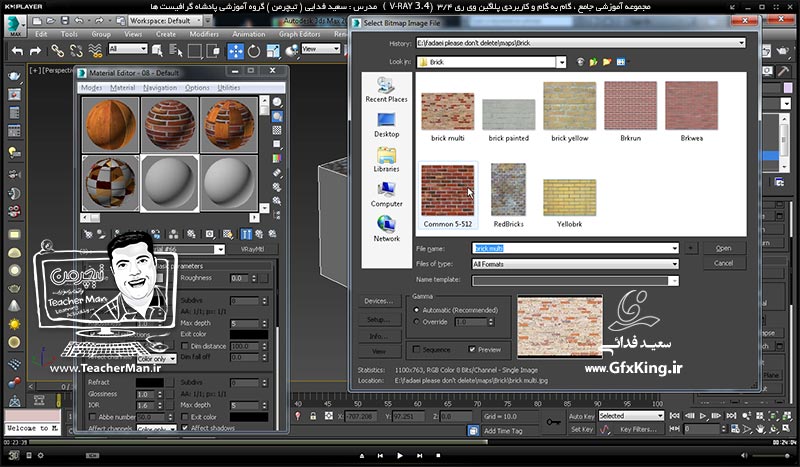Click the Set Key button
Viewport: 800px width, 467px height.
click(582, 430)
